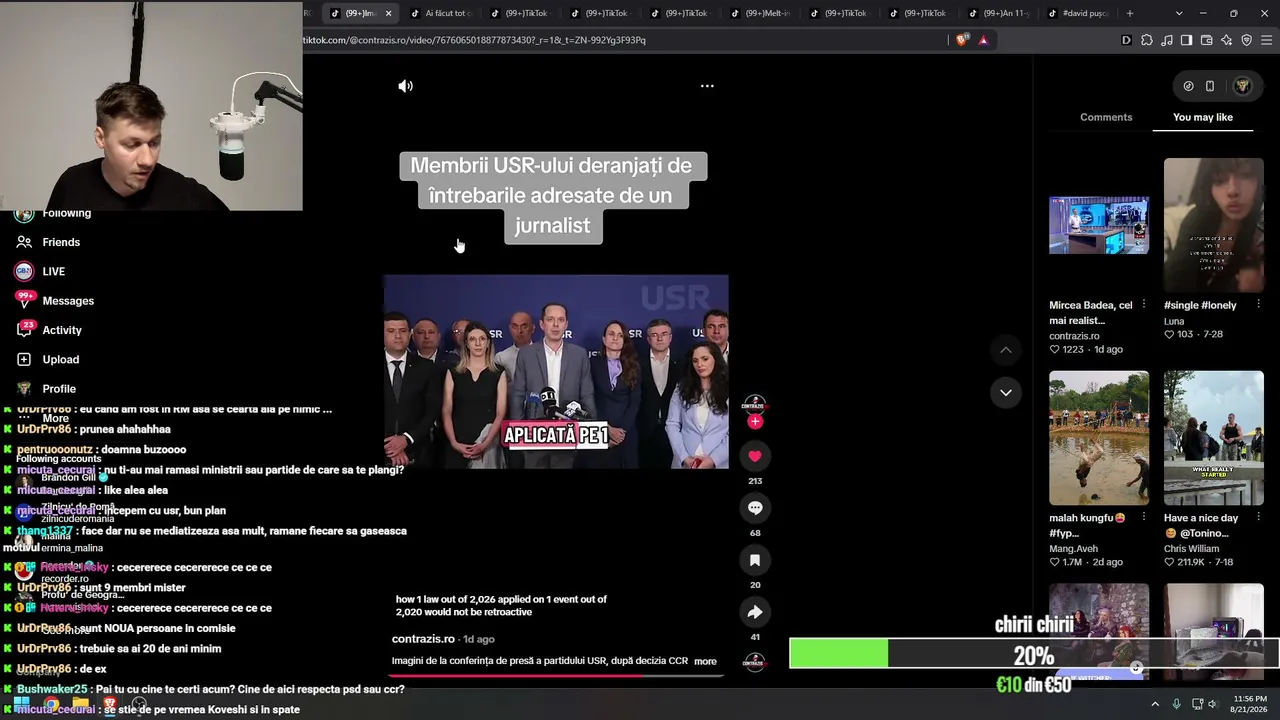This screenshot has height=720, width=1280.
Task: Switch to the 'Ai făcut tot' browser tab
Action: [x=442, y=13]
